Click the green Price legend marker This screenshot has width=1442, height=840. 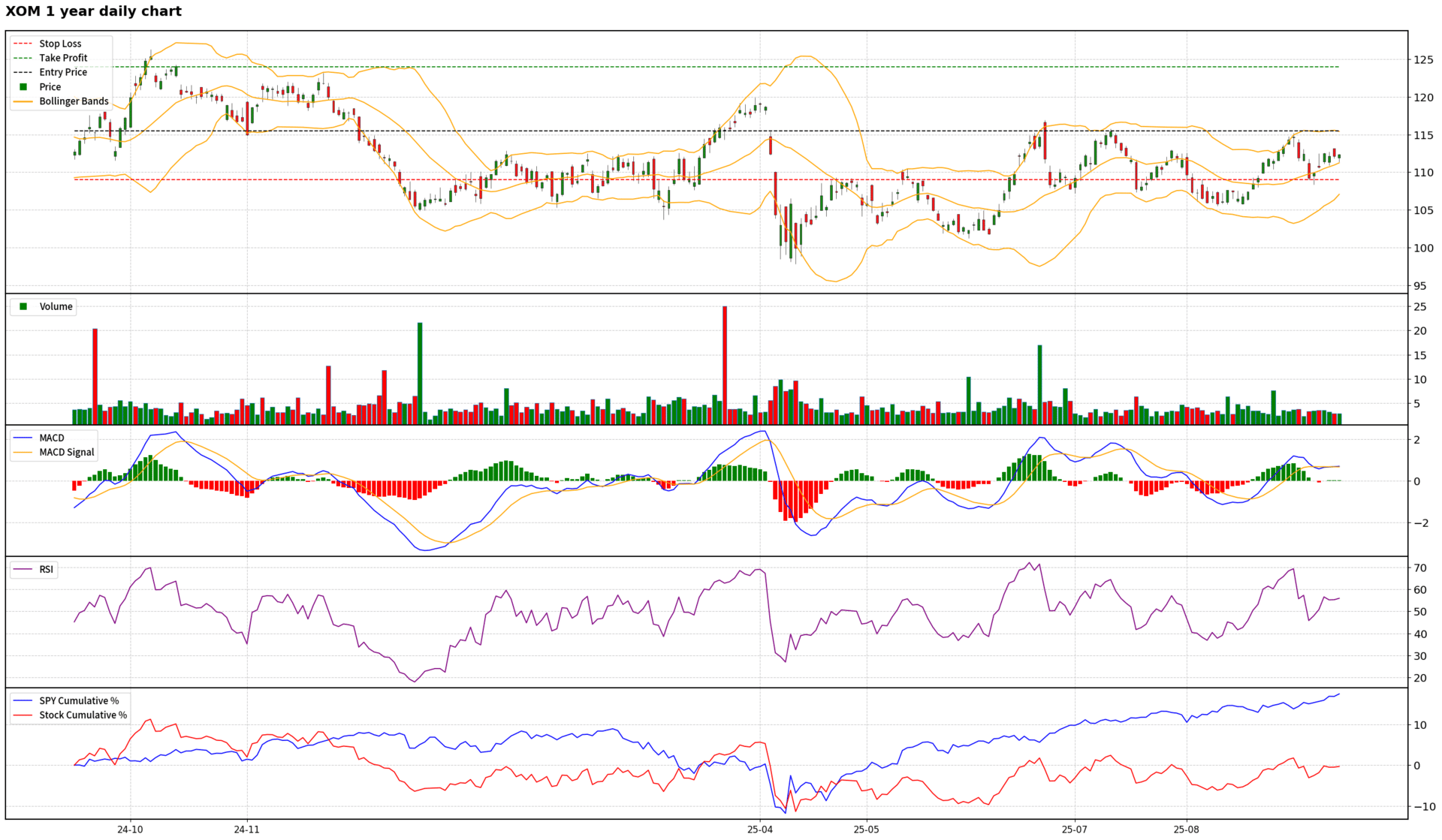click(x=23, y=87)
